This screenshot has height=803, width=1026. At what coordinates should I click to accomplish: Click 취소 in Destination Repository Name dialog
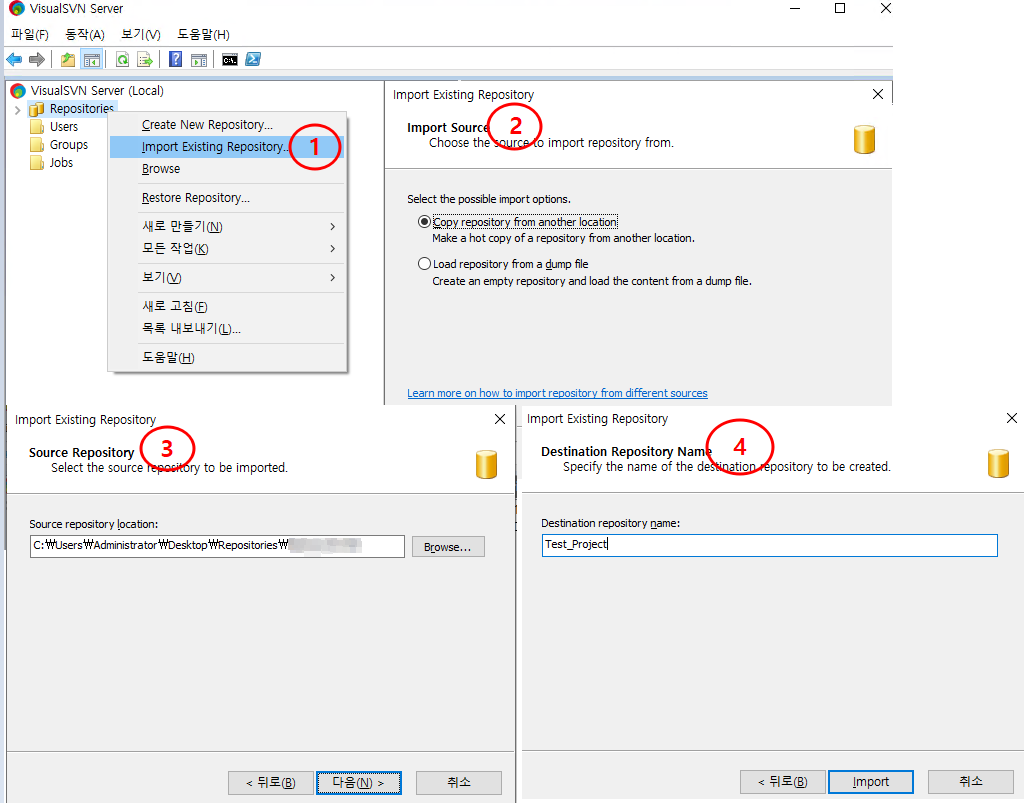pos(971,781)
